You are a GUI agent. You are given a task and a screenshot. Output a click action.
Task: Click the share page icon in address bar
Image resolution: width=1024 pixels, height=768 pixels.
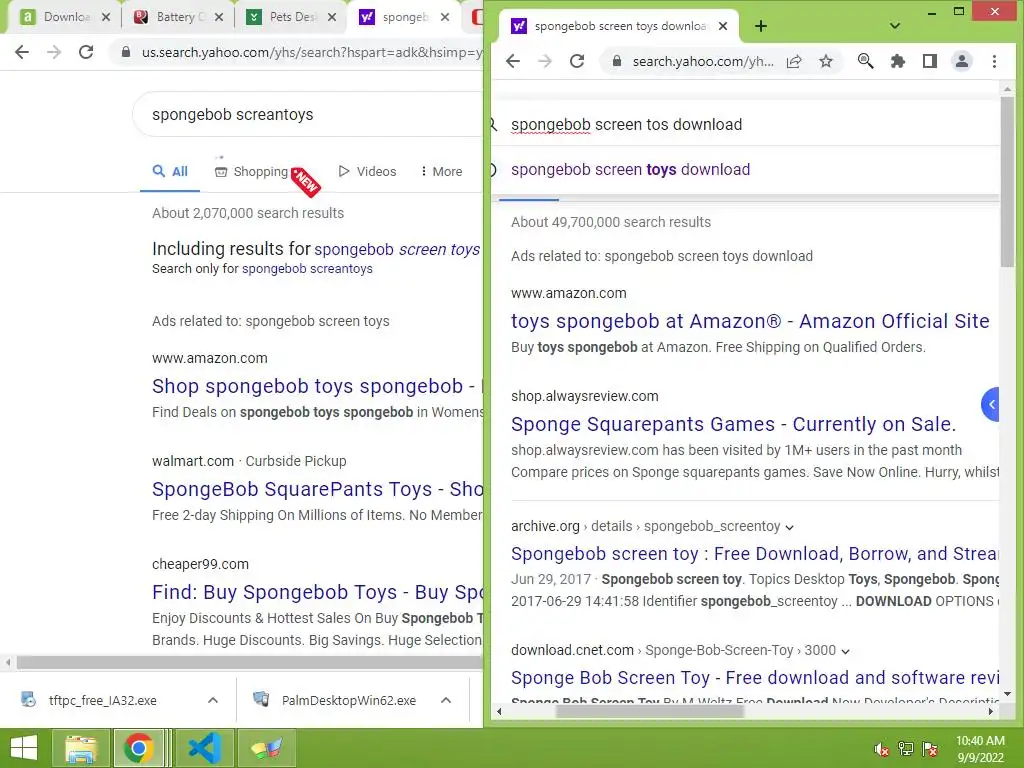coord(794,61)
